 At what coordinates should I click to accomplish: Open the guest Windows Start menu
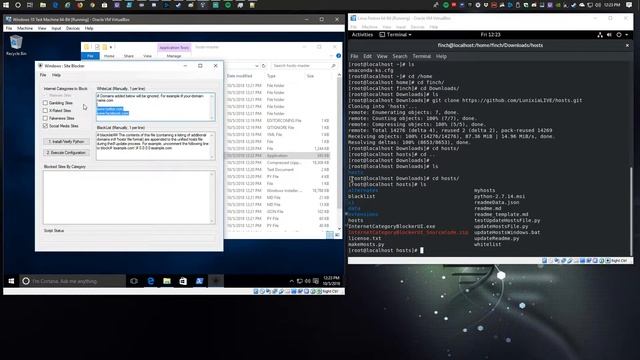pos(11,281)
